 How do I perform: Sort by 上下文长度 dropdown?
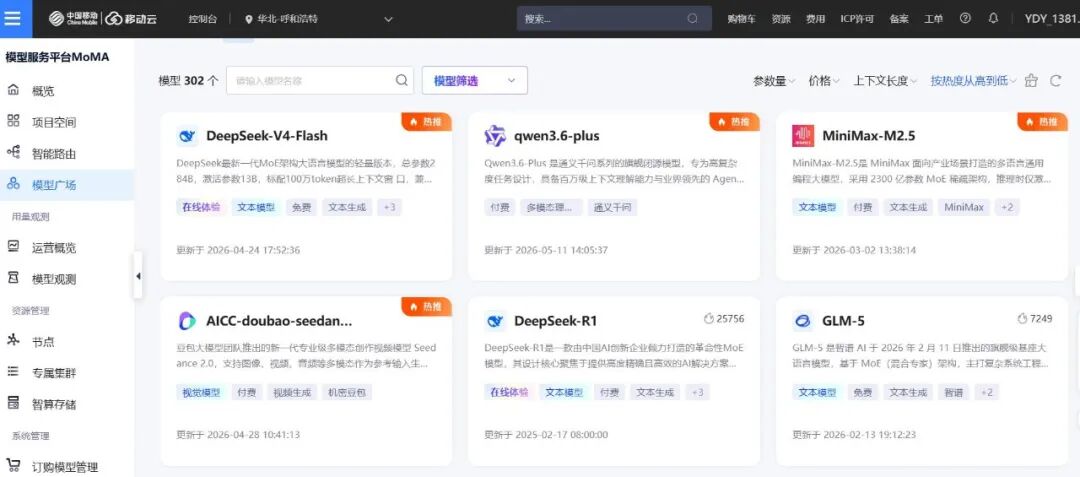click(x=885, y=81)
